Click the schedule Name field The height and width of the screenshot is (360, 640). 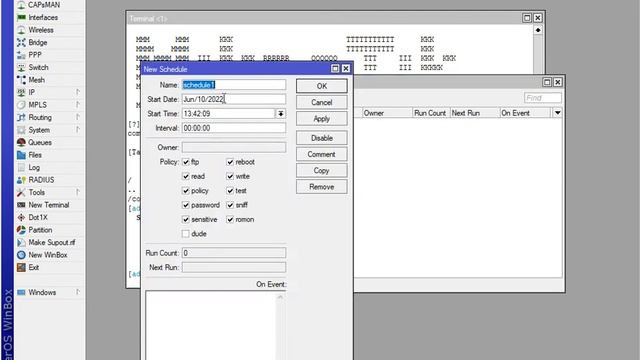click(x=234, y=85)
